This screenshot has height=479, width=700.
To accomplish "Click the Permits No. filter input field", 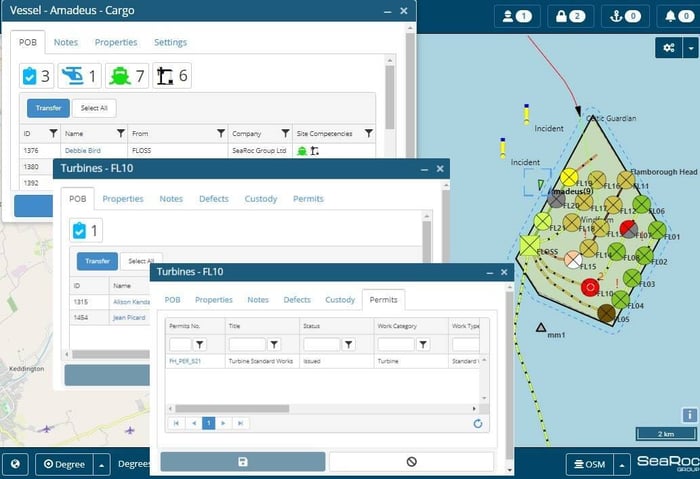I will (x=180, y=344).
